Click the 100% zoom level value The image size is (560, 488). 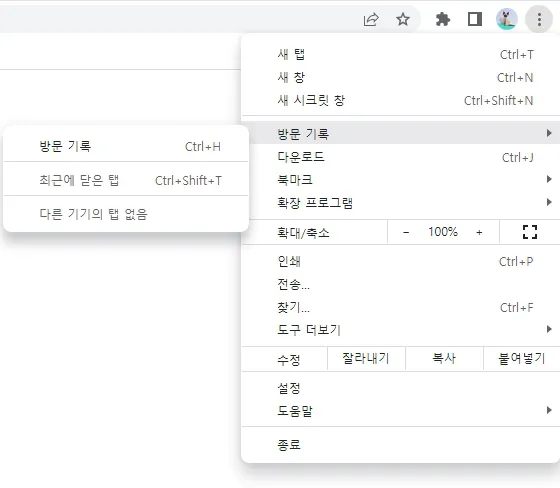point(443,232)
